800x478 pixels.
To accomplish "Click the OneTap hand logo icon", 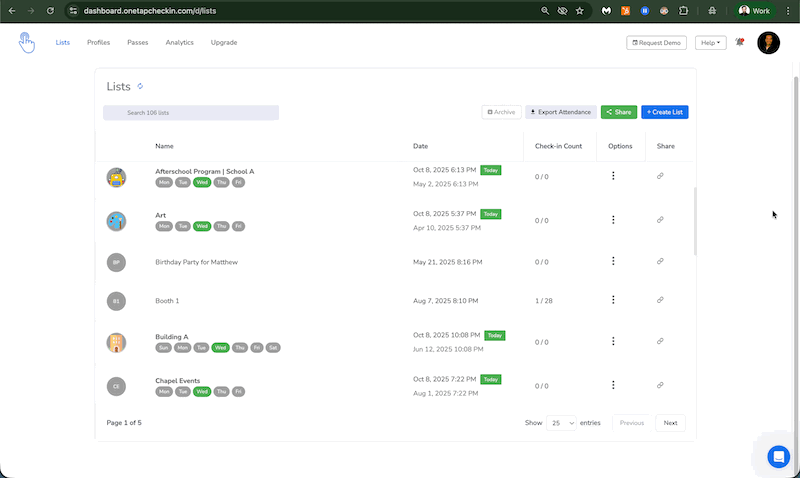I will click(x=26, y=43).
